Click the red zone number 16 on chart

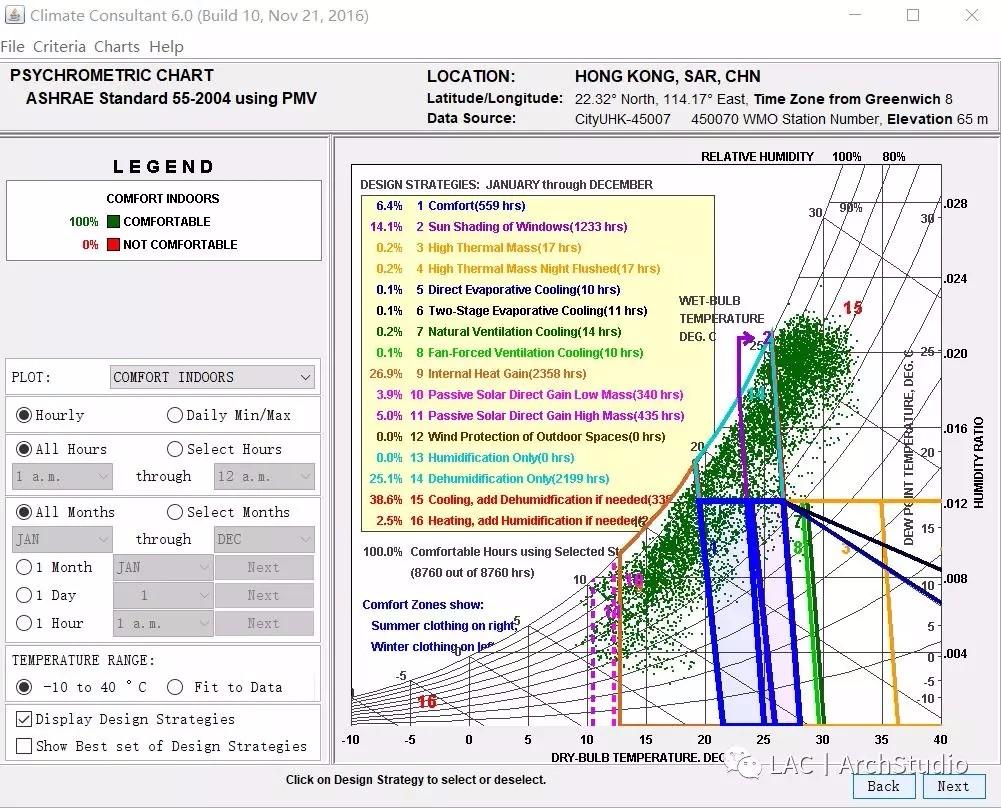pyautogui.click(x=427, y=702)
